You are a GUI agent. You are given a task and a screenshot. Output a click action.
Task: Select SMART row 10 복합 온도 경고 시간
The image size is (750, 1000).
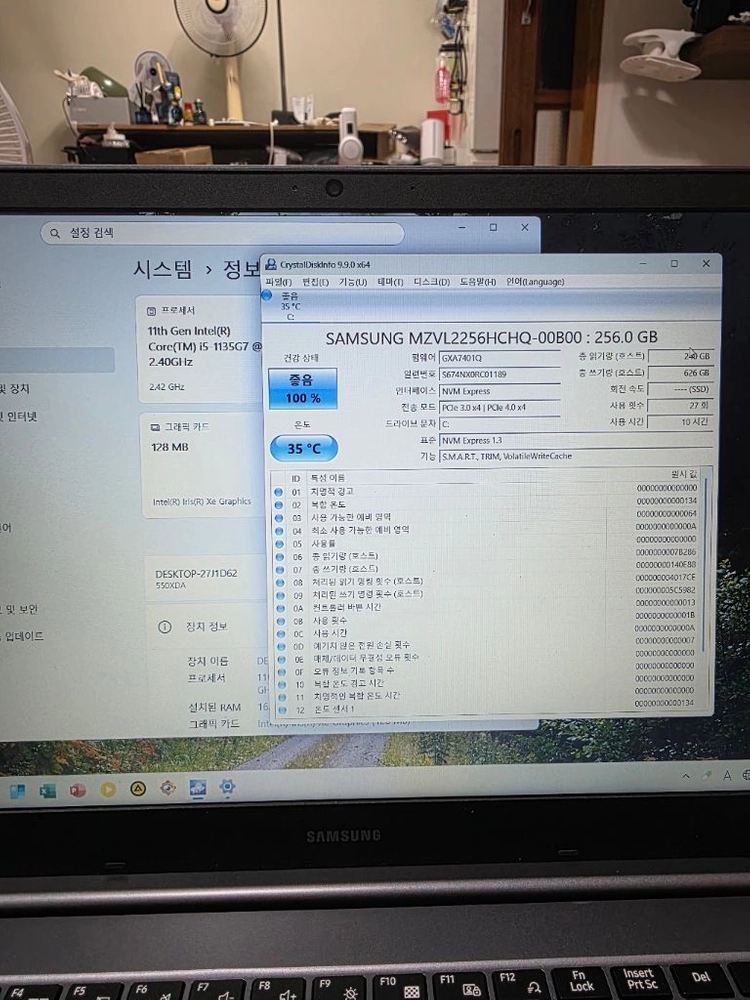pyautogui.click(x=486, y=684)
